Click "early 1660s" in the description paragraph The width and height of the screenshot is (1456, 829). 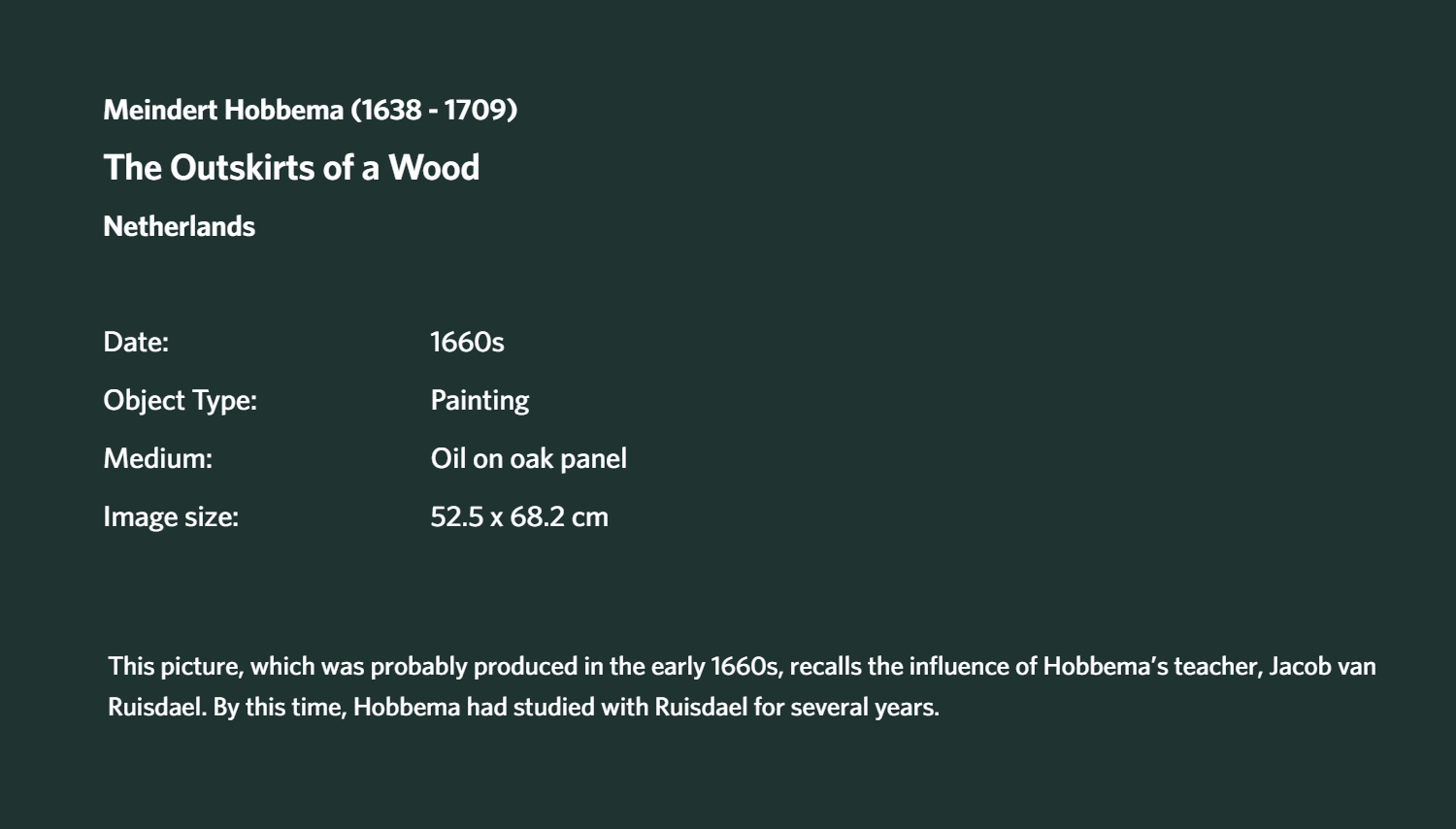[714, 666]
